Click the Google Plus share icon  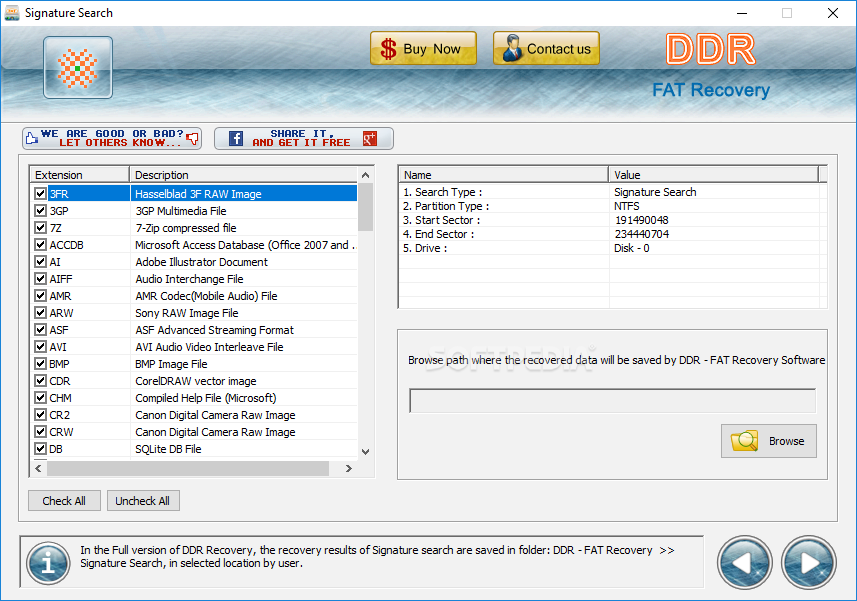370,139
